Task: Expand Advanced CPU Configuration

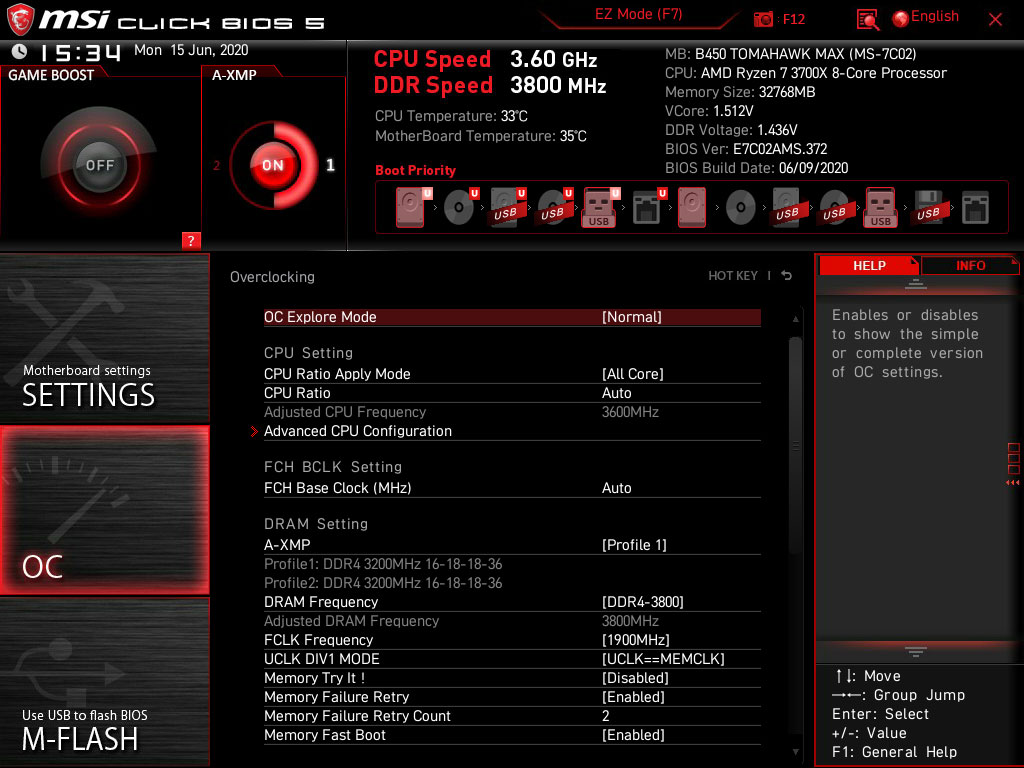Action: click(x=358, y=431)
